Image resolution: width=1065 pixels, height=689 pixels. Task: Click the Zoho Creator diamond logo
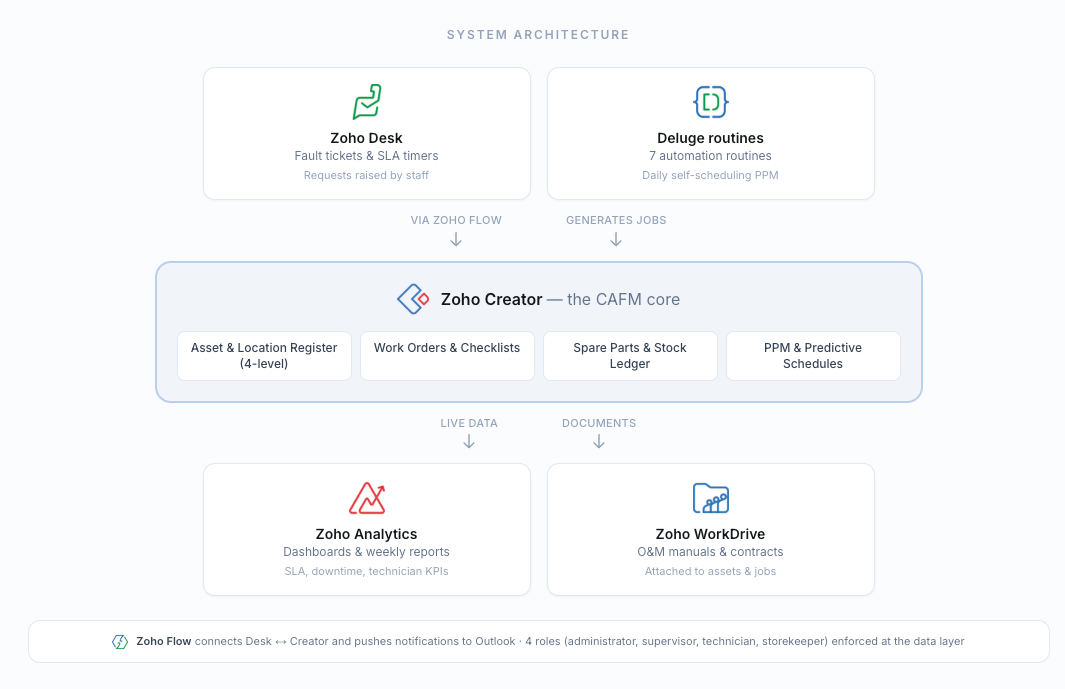coord(413,299)
